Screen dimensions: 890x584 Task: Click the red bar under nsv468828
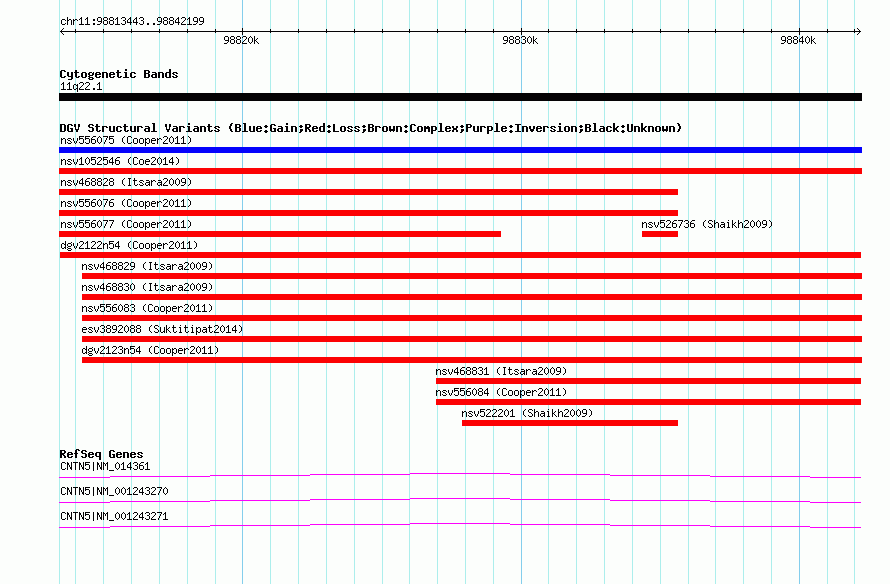click(x=368, y=192)
